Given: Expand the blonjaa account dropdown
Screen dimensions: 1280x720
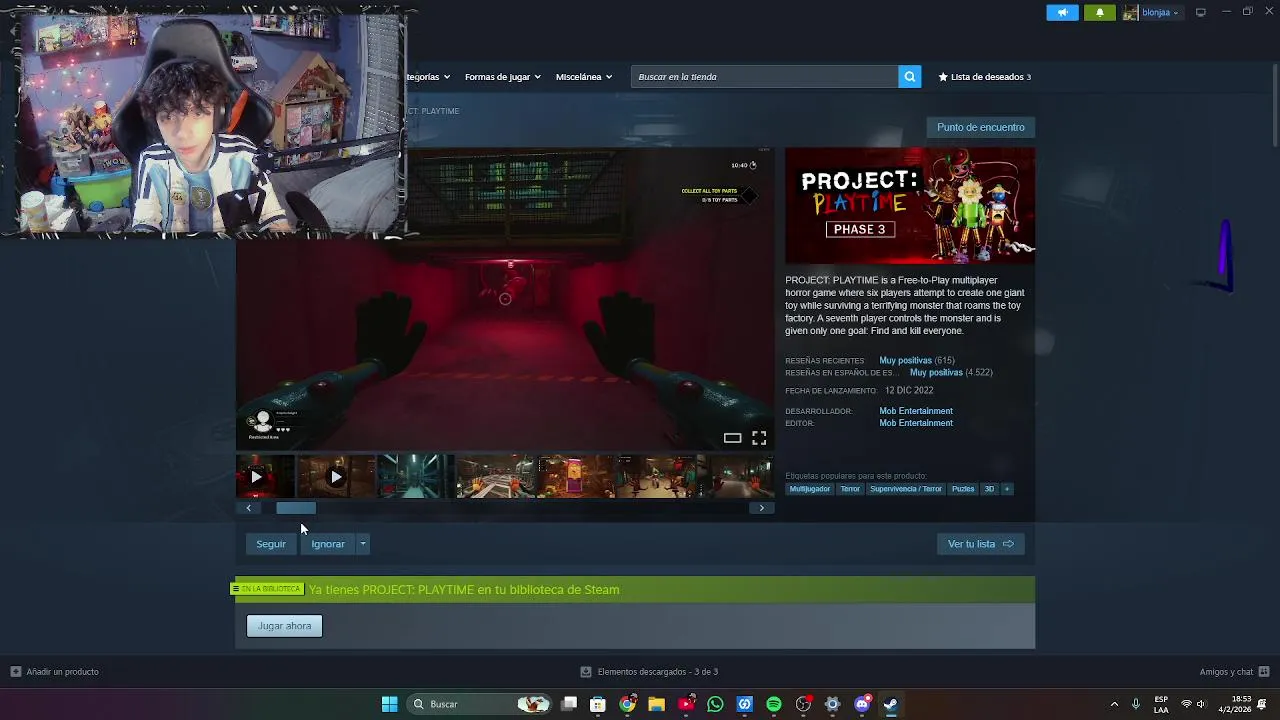Looking at the screenshot, I should (1175, 13).
